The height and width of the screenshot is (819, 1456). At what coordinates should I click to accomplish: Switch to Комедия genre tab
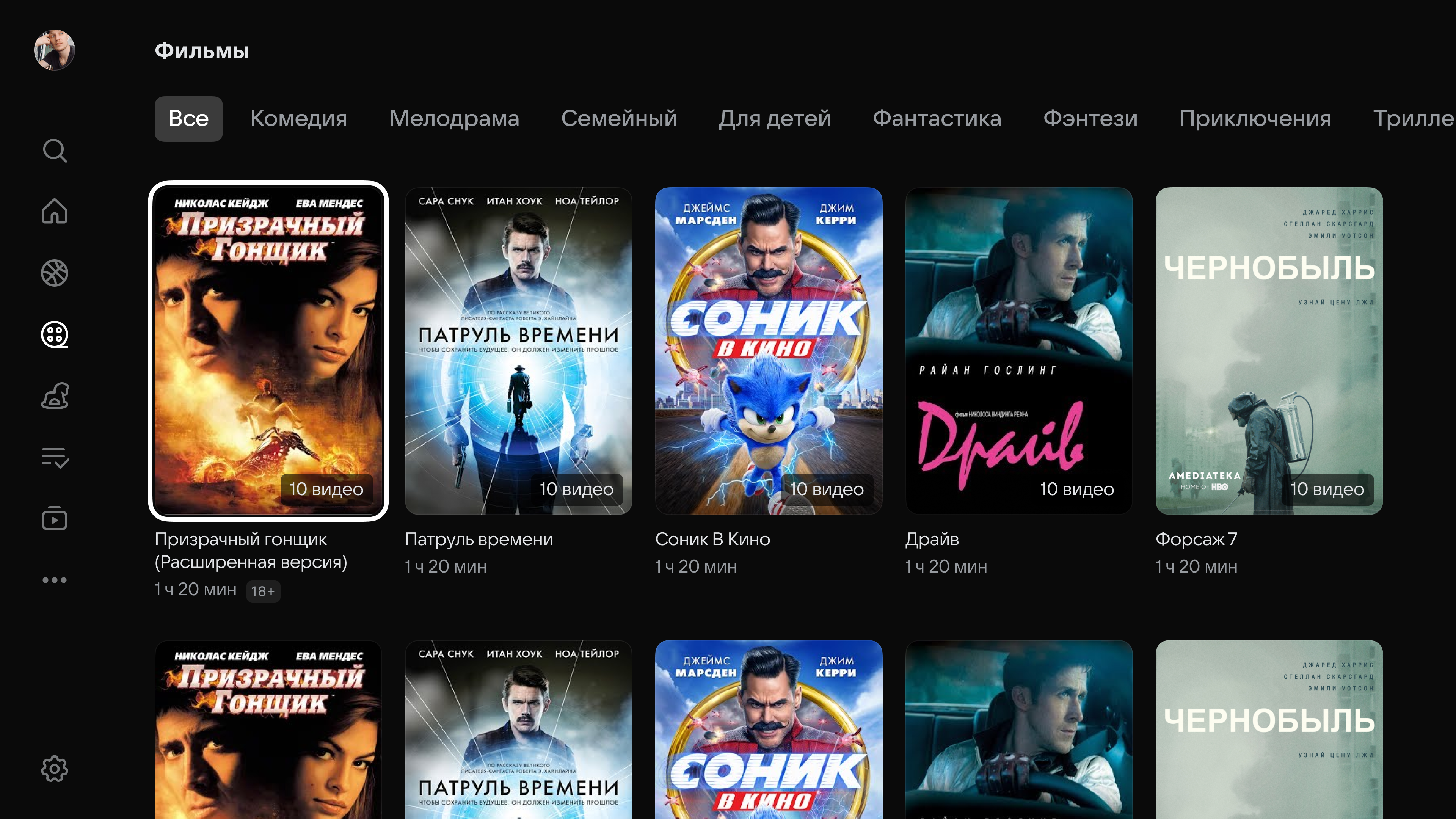click(298, 119)
